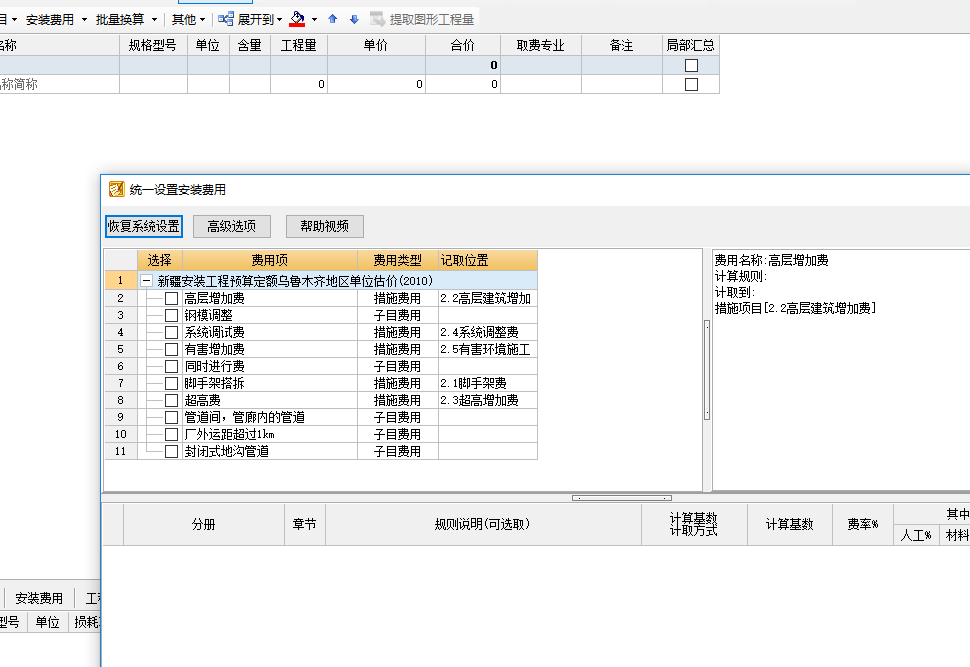Screen dimensions: 970x667
Task: Move row up with blue up arrow
Action: click(x=333, y=19)
